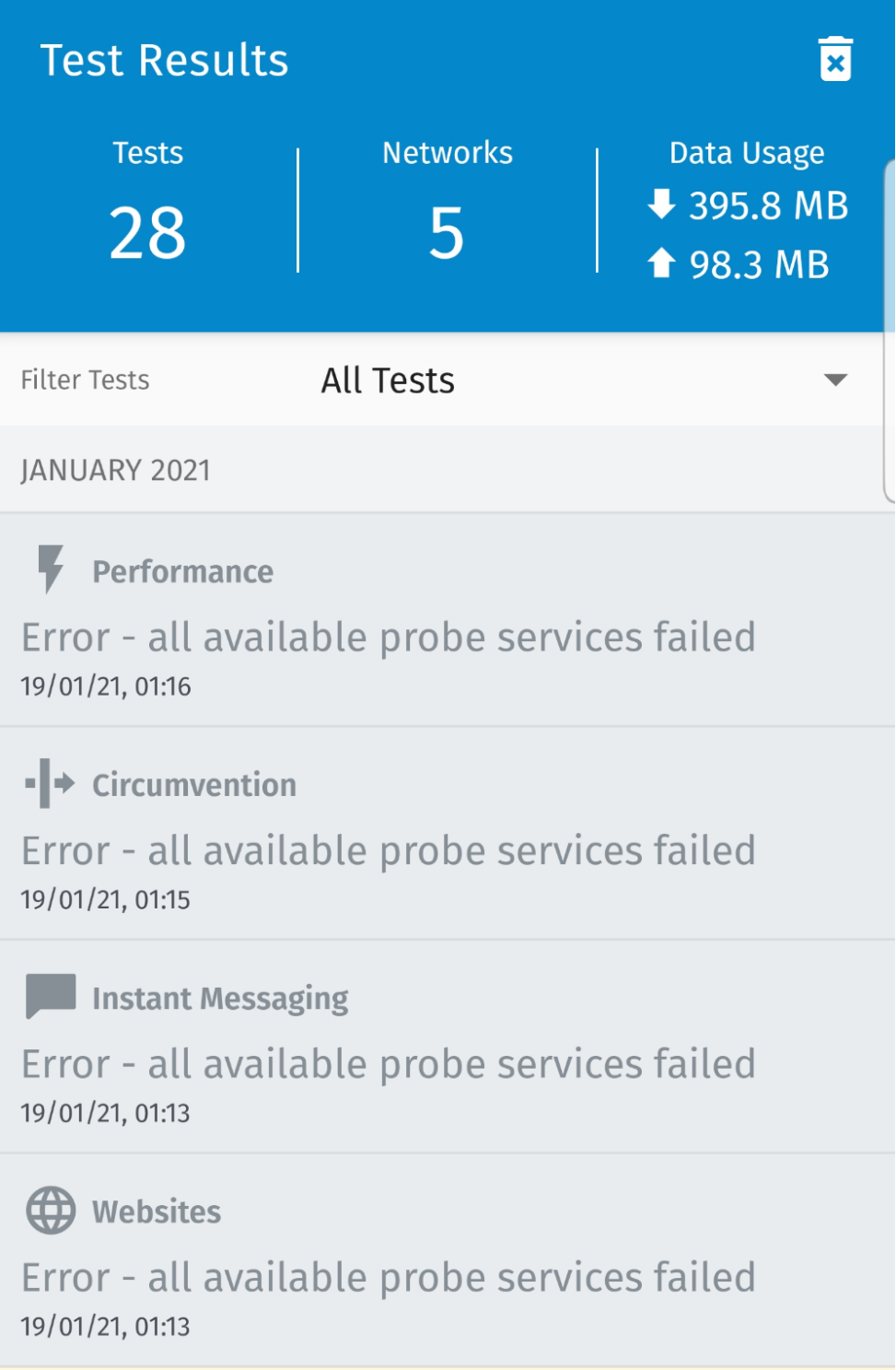Open the Instant Messaging result from 01:13
896x1370 pixels.
pyautogui.click(x=448, y=1063)
